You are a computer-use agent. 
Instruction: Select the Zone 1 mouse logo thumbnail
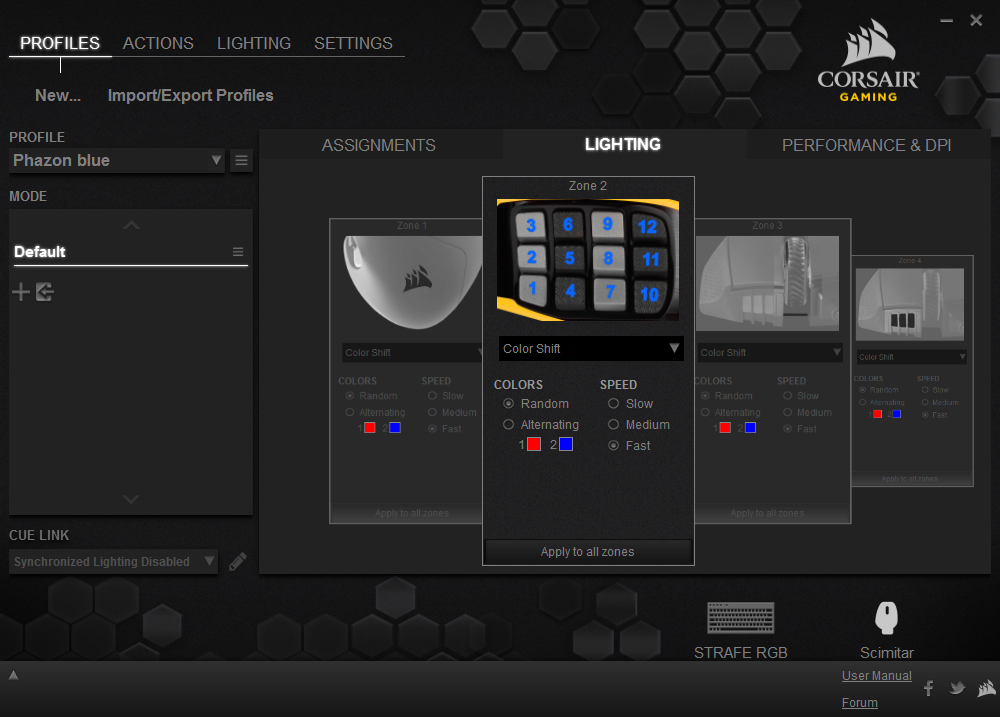pyautogui.click(x=412, y=283)
